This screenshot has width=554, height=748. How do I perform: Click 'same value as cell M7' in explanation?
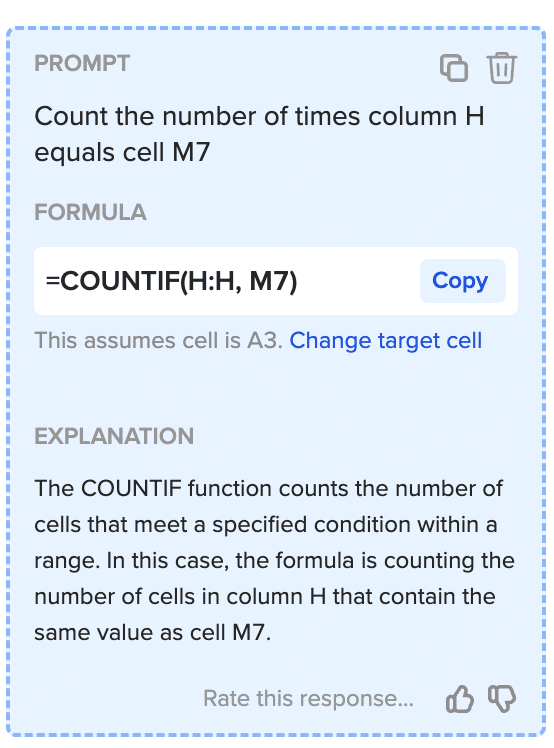[152, 633]
